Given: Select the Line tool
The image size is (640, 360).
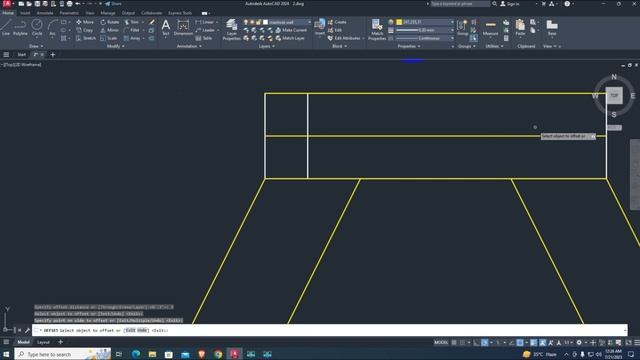Looking at the screenshot, I should (x=5, y=28).
